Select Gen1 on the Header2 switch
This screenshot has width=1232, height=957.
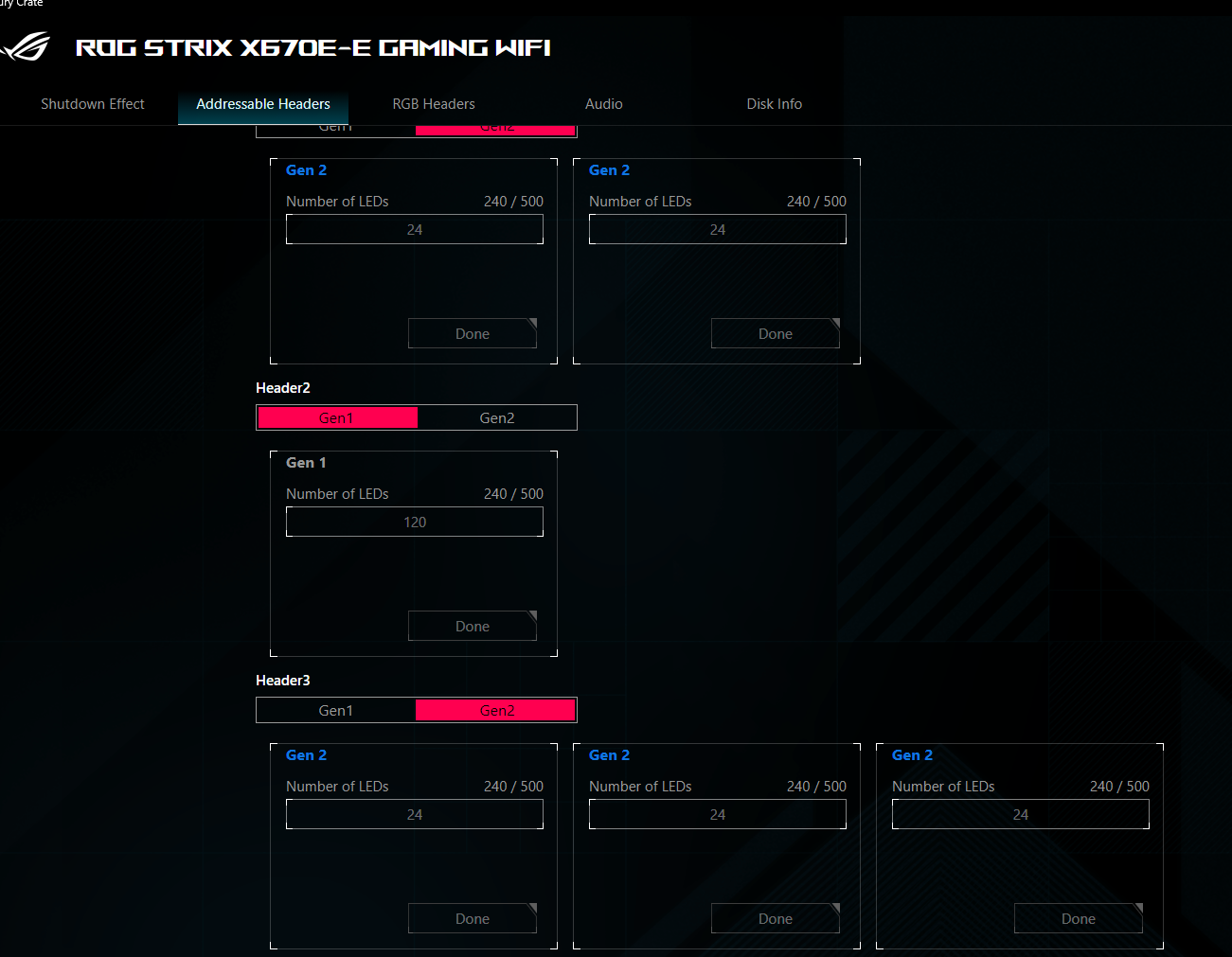(x=336, y=417)
